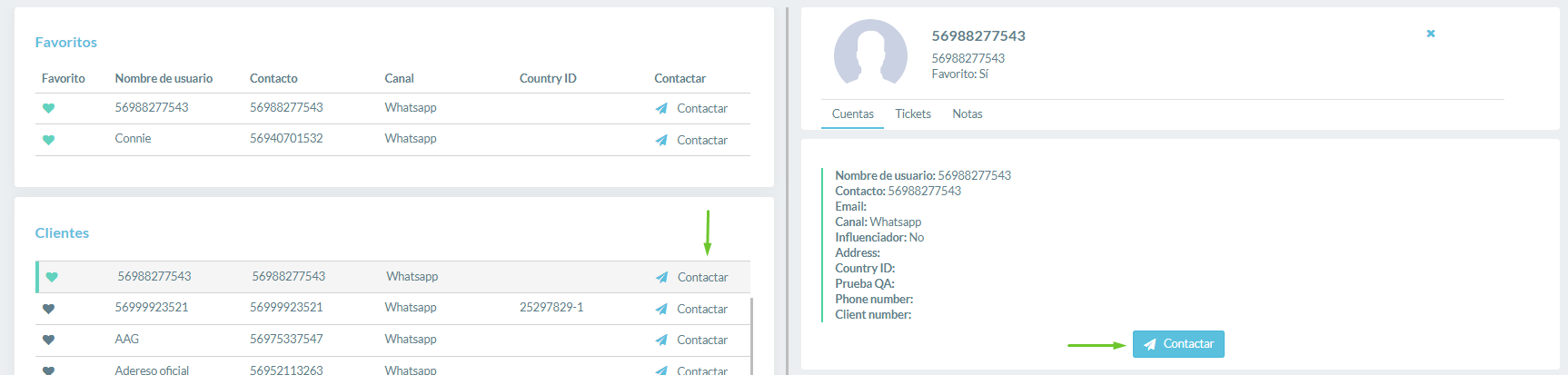This screenshot has height=375, width=1568.
Task: Click paper plane icon in 56999923521 row
Action: click(661, 309)
